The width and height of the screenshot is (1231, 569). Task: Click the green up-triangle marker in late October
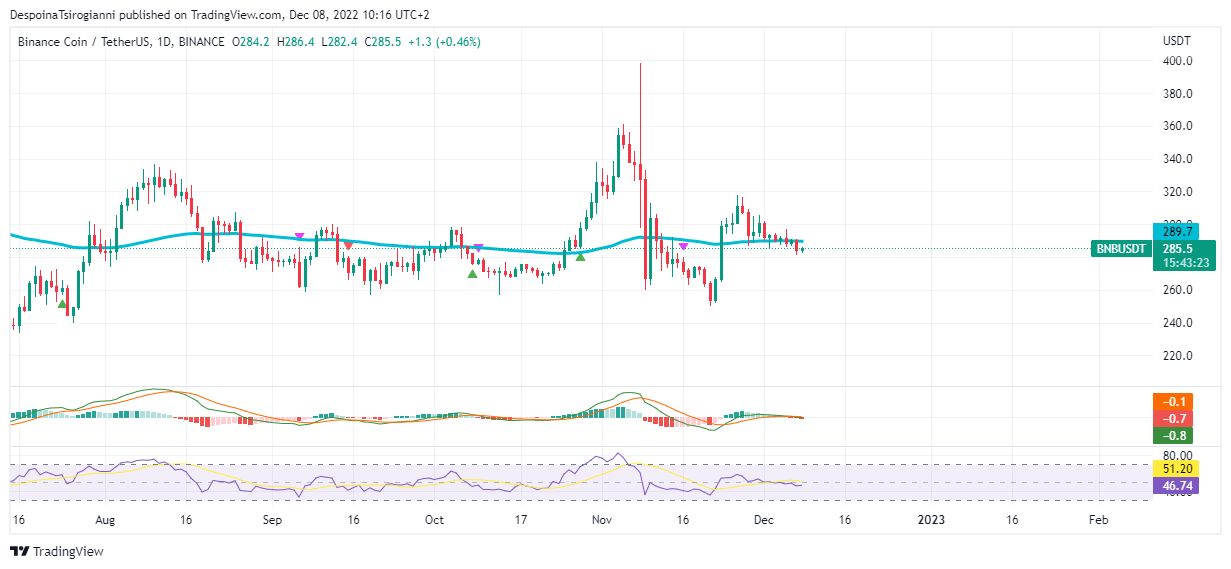coord(580,257)
